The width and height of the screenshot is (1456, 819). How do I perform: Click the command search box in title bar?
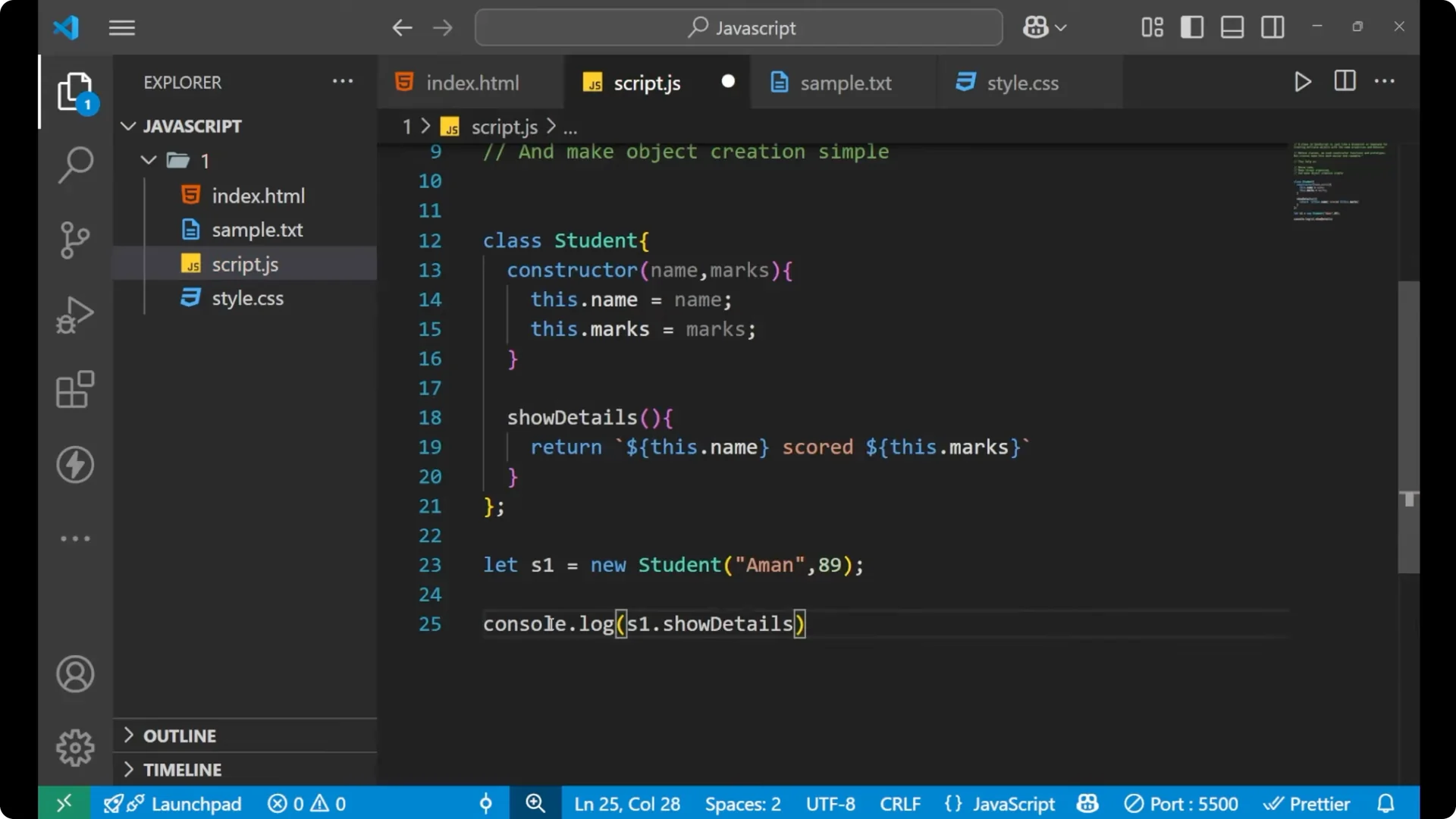pos(738,27)
